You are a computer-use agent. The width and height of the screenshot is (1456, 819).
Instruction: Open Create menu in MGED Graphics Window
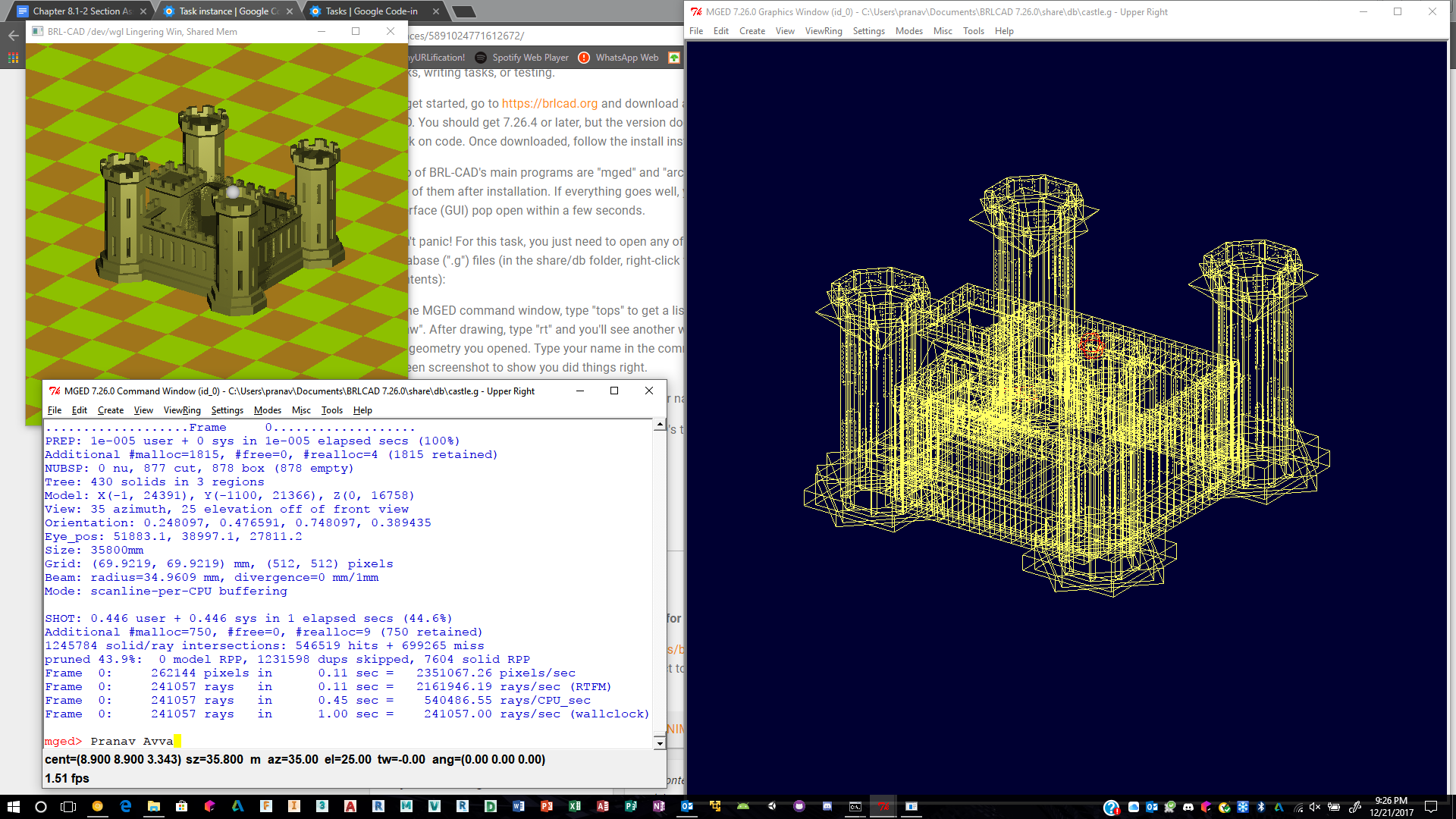tap(752, 31)
